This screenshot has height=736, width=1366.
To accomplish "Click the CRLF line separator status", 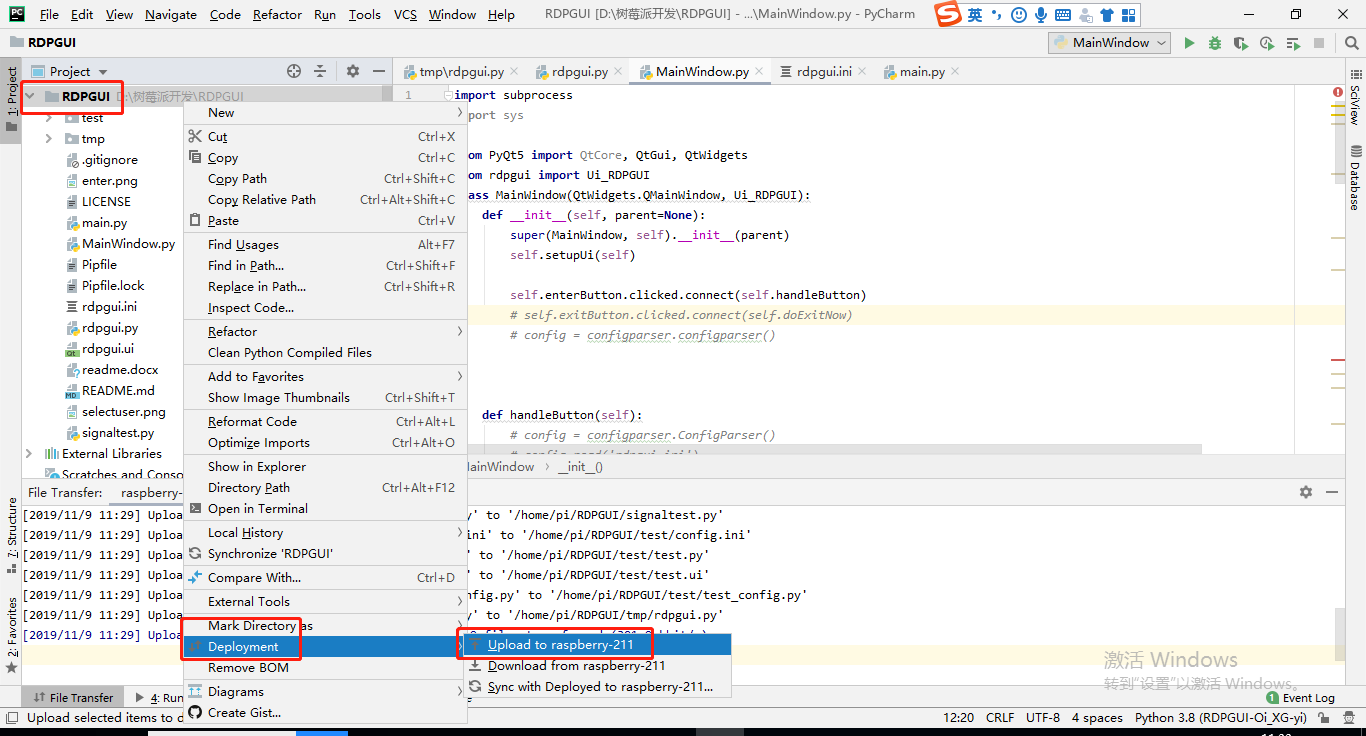I will click(x=1000, y=718).
